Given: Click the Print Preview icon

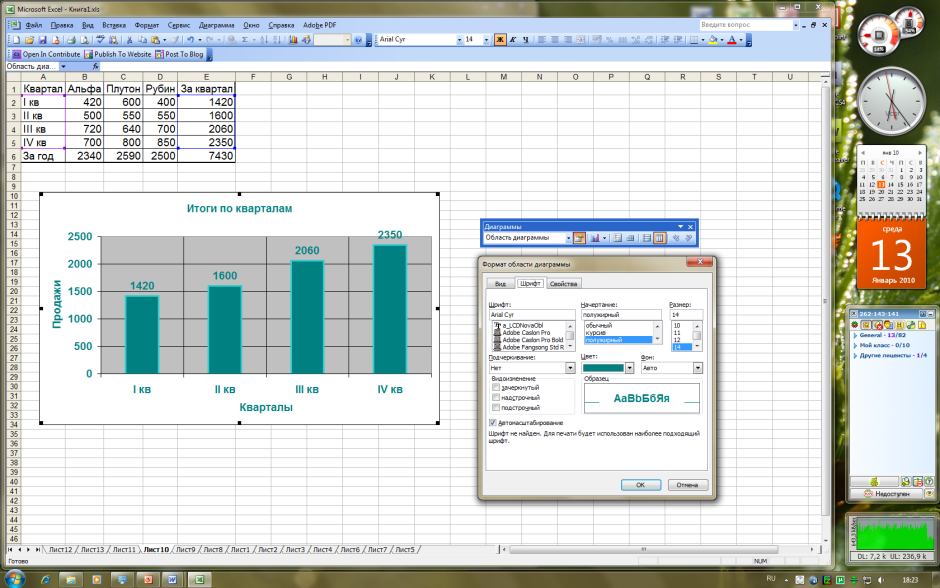Looking at the screenshot, I should tap(84, 40).
